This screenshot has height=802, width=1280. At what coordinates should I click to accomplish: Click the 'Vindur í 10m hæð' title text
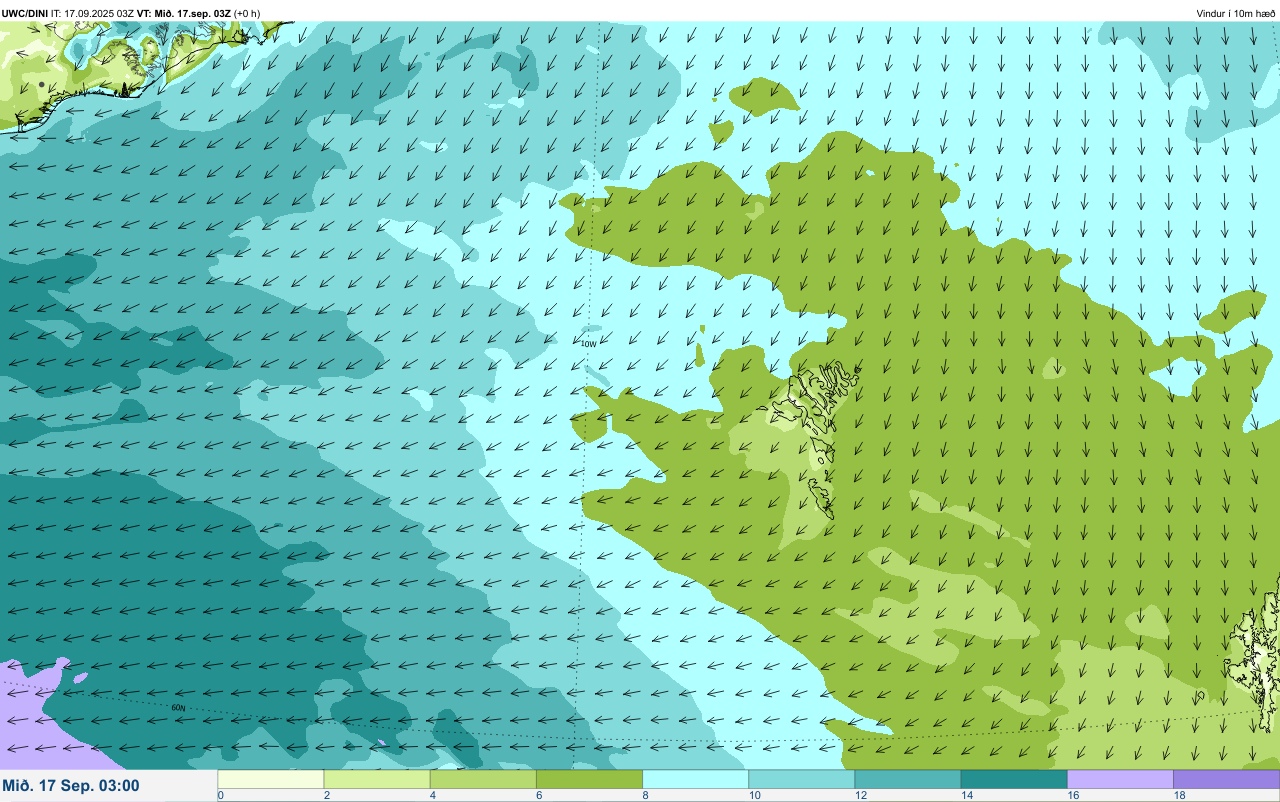1236,13
